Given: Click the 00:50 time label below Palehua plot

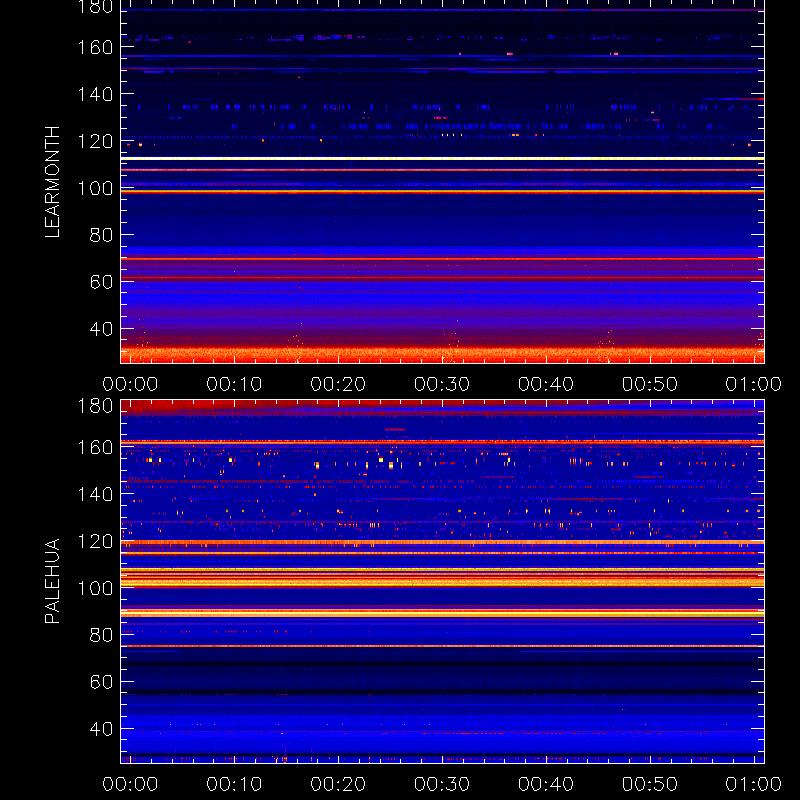Looking at the screenshot, I should 649,784.
